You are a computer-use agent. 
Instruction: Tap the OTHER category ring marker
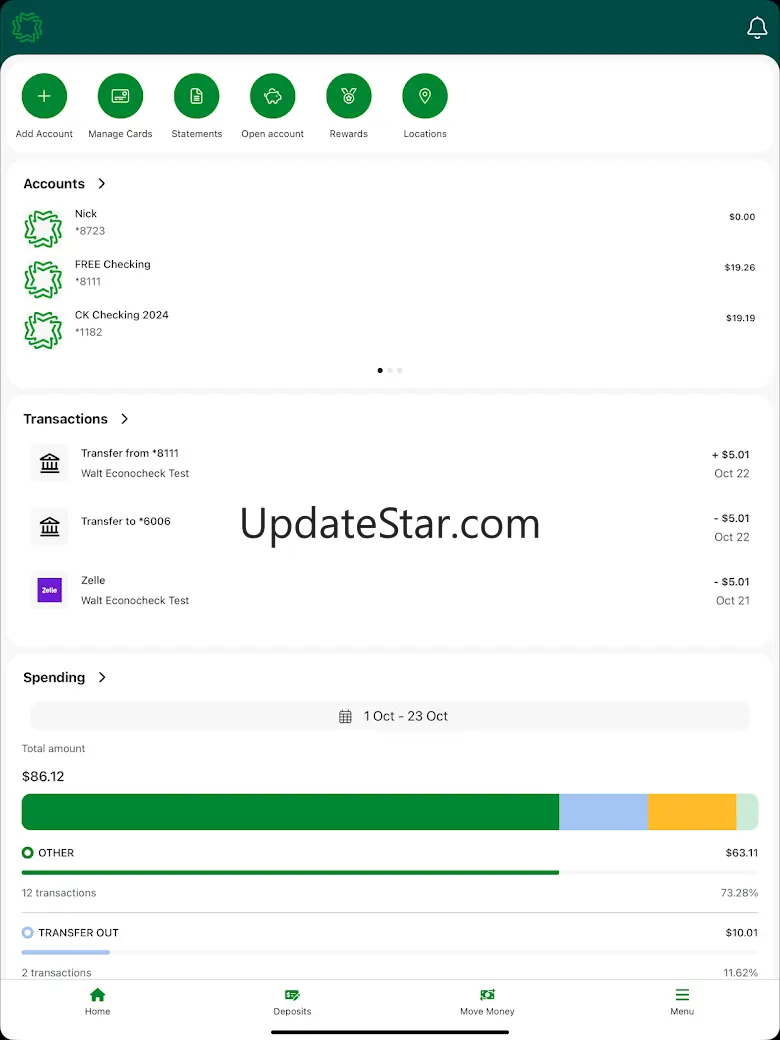click(27, 852)
